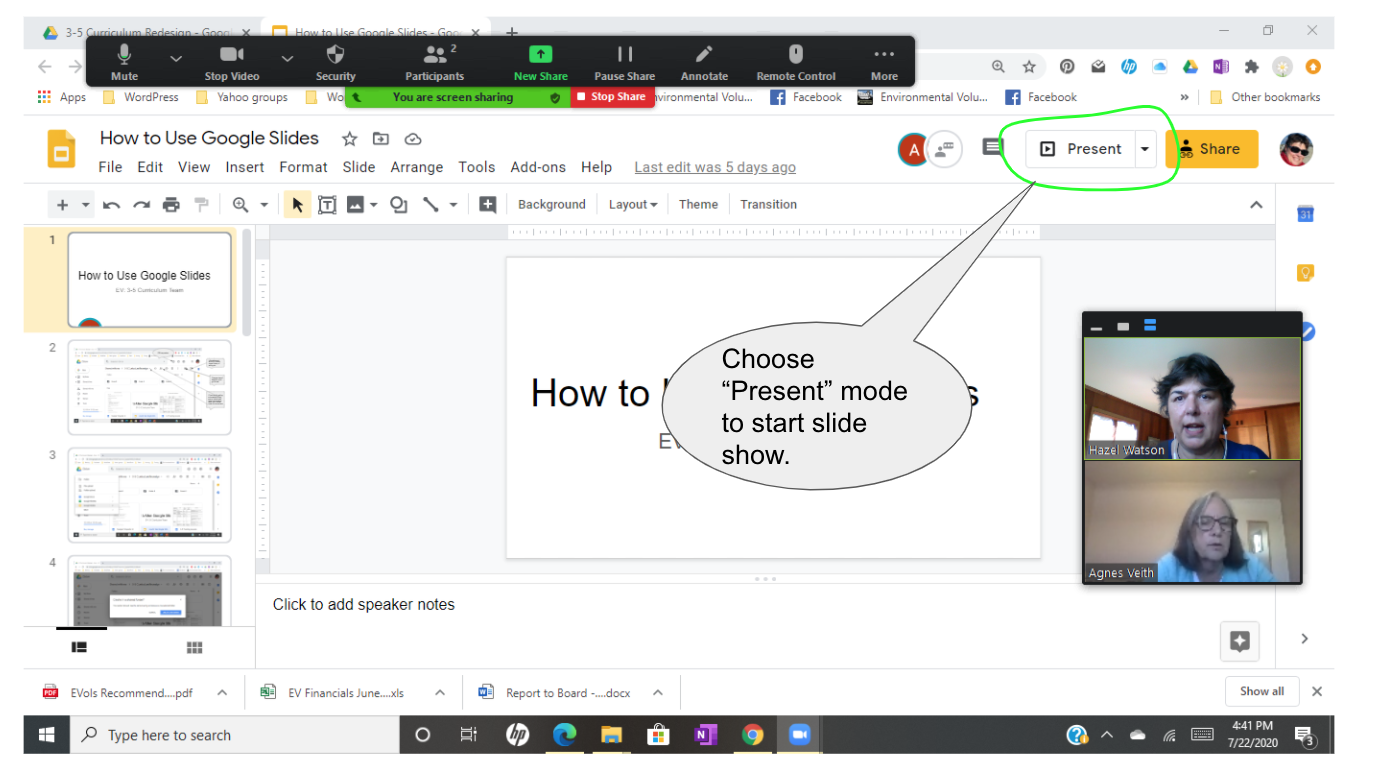Viewport: 1388px width, 776px height.
Task: Click the yellow Share button
Action: (x=1211, y=149)
